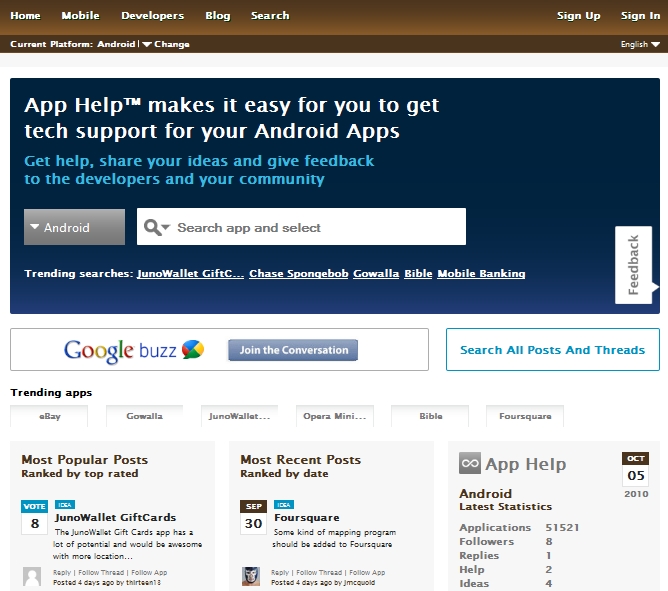668x591 pixels.
Task: Click Search All Posts And Threads
Action: click(x=553, y=350)
